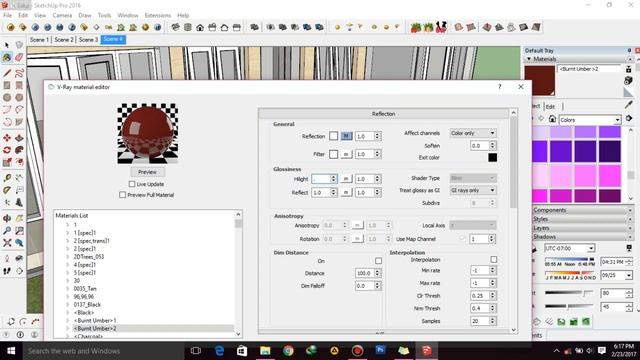The width and height of the screenshot is (640, 360).
Task: Open Chrome from the taskbar
Action: click(288, 351)
